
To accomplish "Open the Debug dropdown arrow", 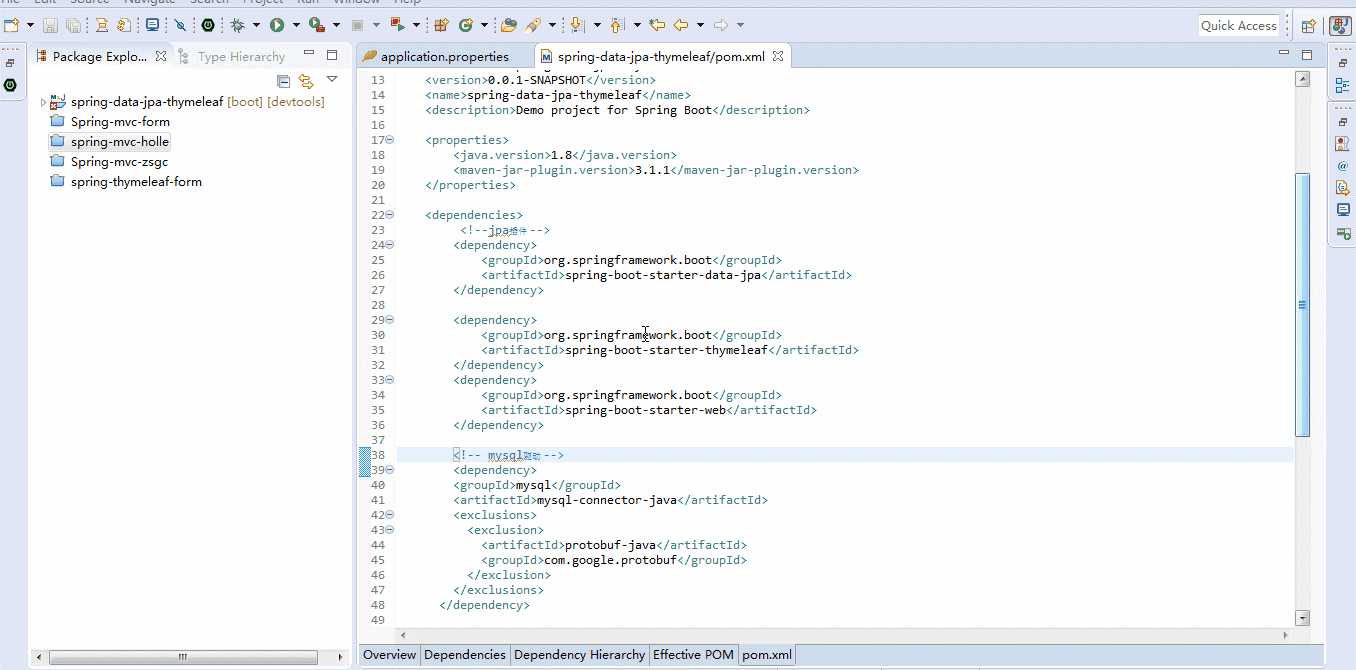I will 256,25.
